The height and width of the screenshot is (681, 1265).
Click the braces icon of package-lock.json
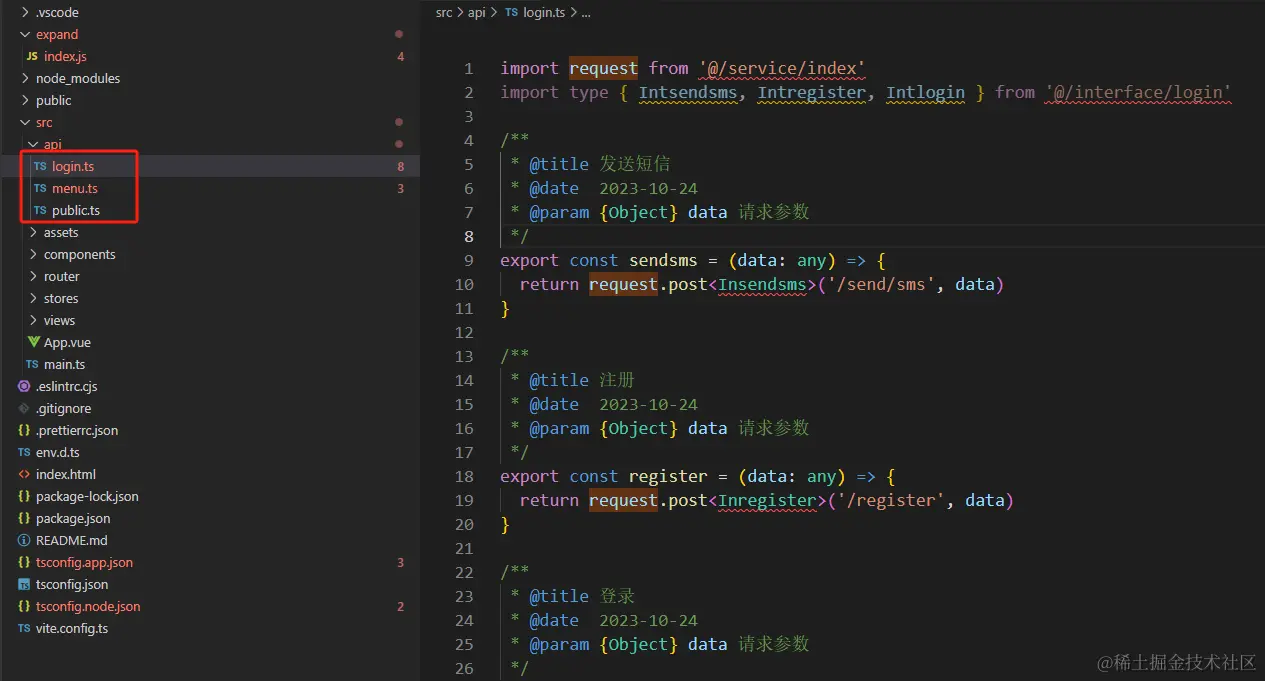pyautogui.click(x=24, y=497)
